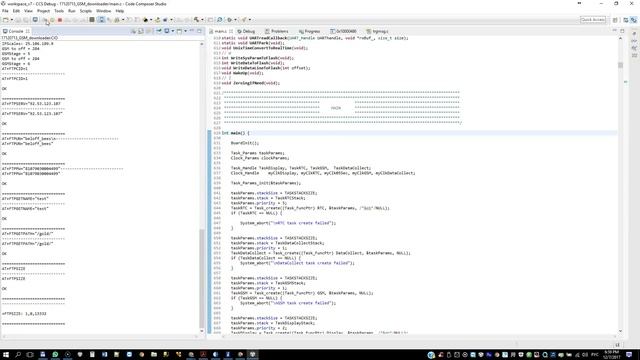Click the black-yellow round toolbar icon

tap(145, 20)
